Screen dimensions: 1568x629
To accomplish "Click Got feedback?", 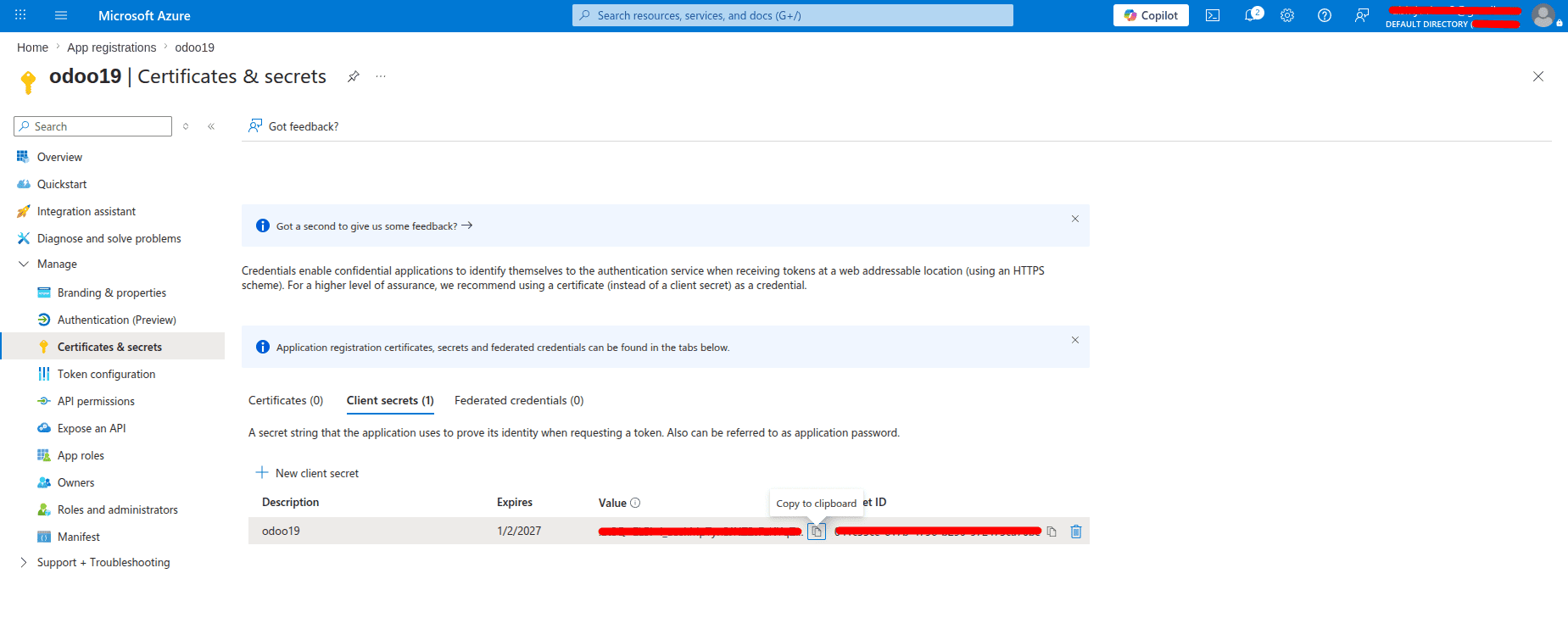I will coord(293,126).
